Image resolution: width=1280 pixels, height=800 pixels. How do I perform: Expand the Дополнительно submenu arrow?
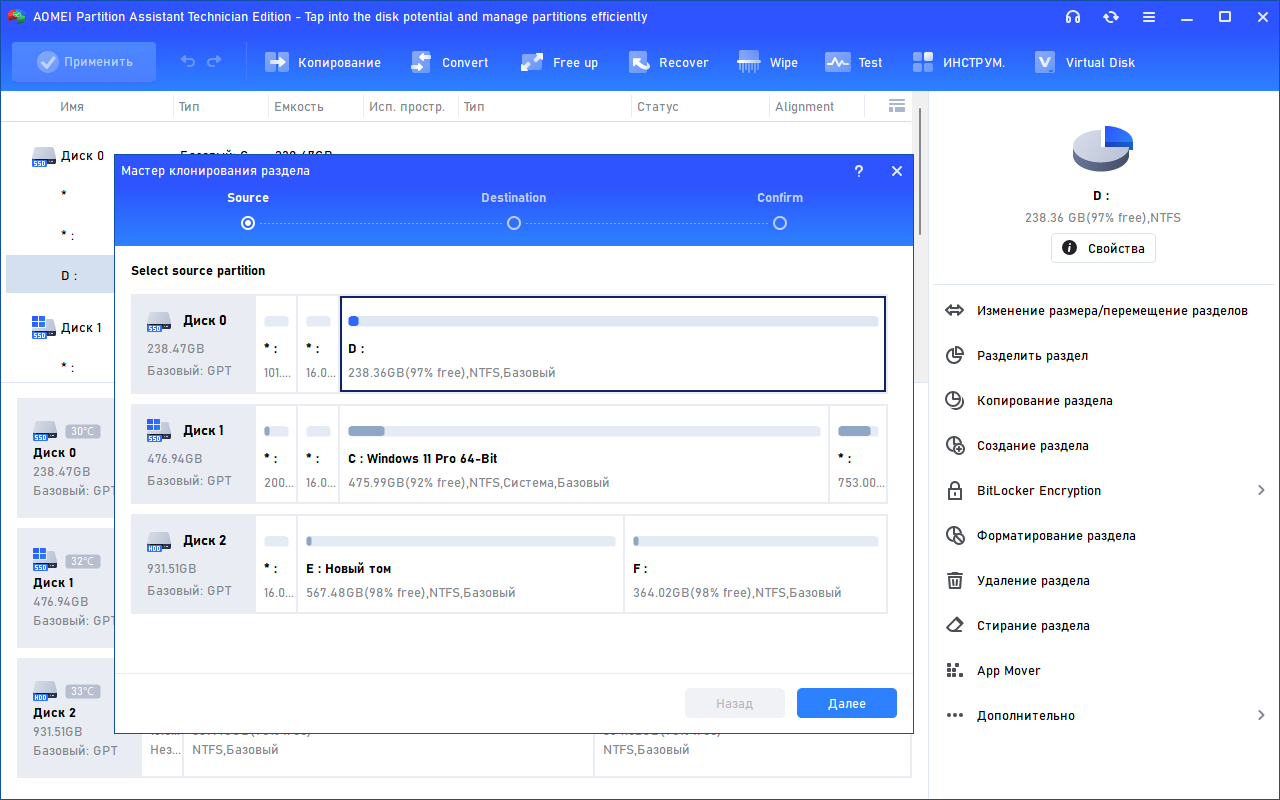pyautogui.click(x=1261, y=716)
